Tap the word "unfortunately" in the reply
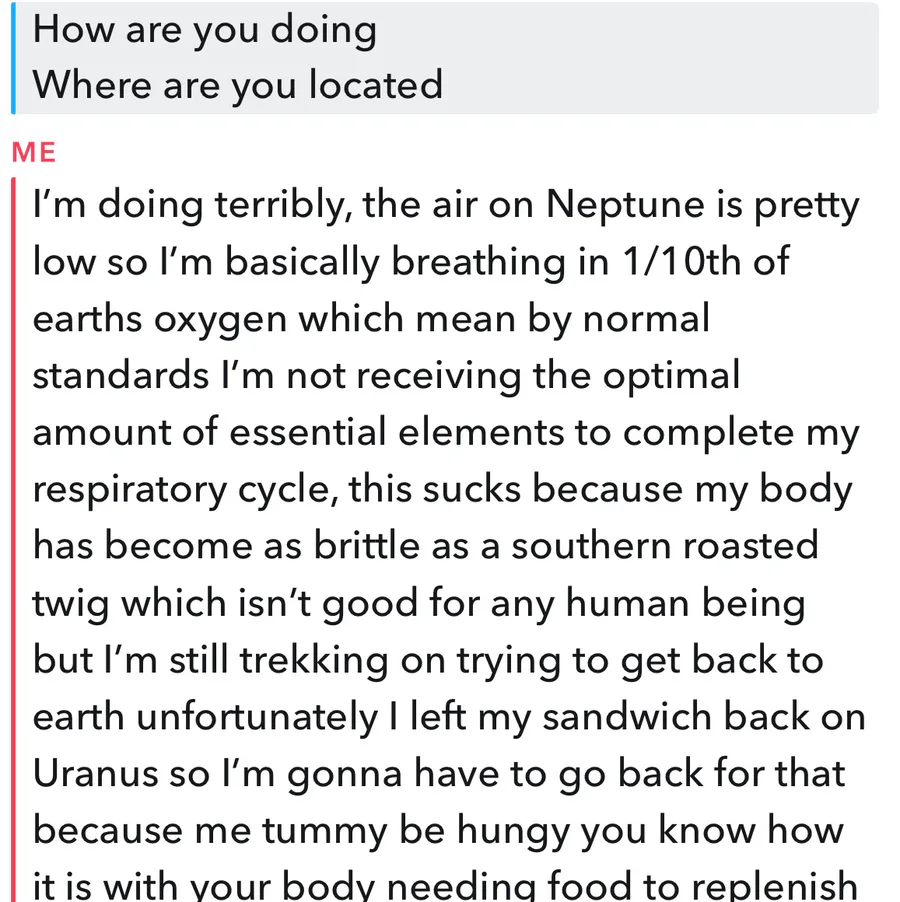 click(257, 717)
